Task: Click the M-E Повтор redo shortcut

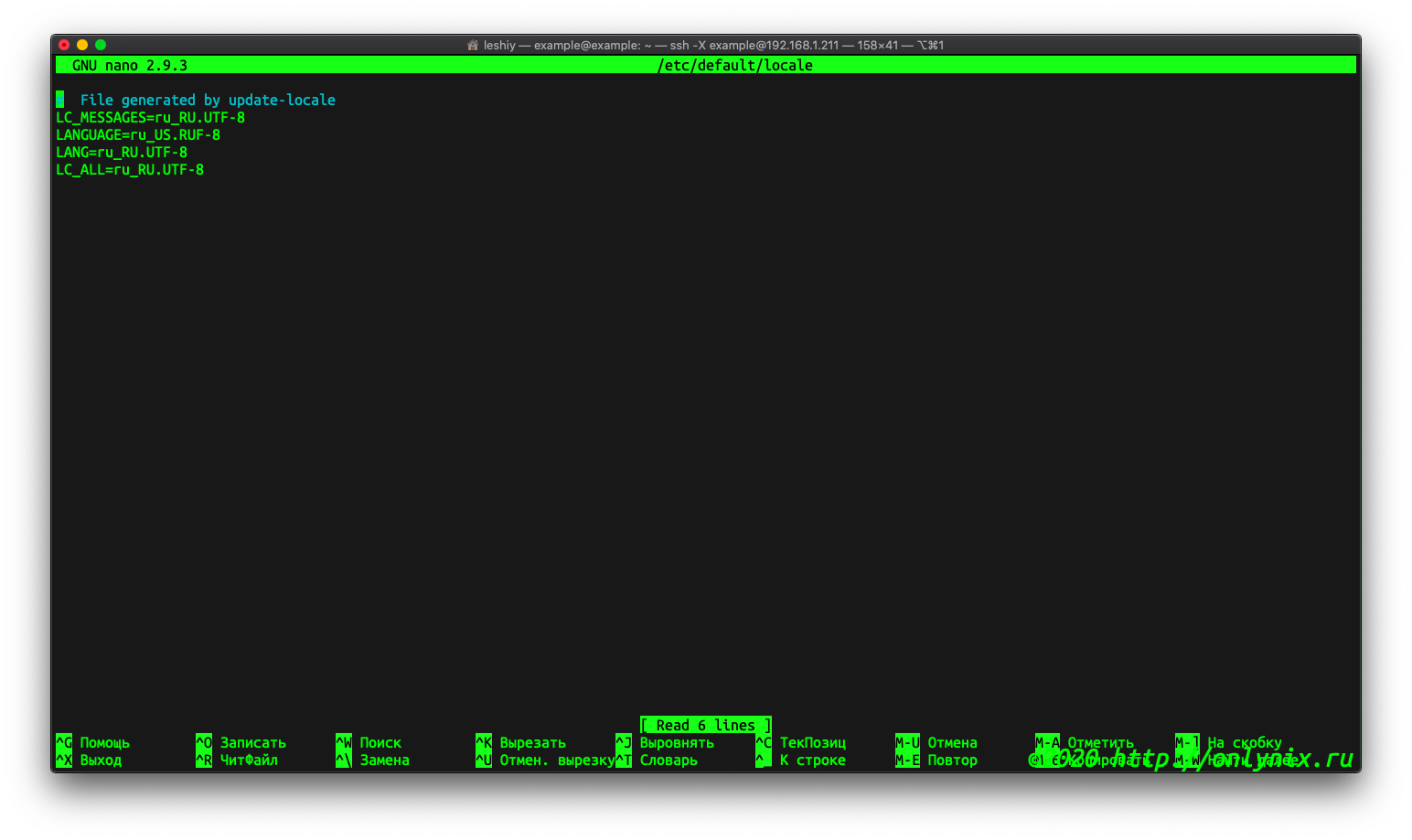Action: tap(936, 760)
